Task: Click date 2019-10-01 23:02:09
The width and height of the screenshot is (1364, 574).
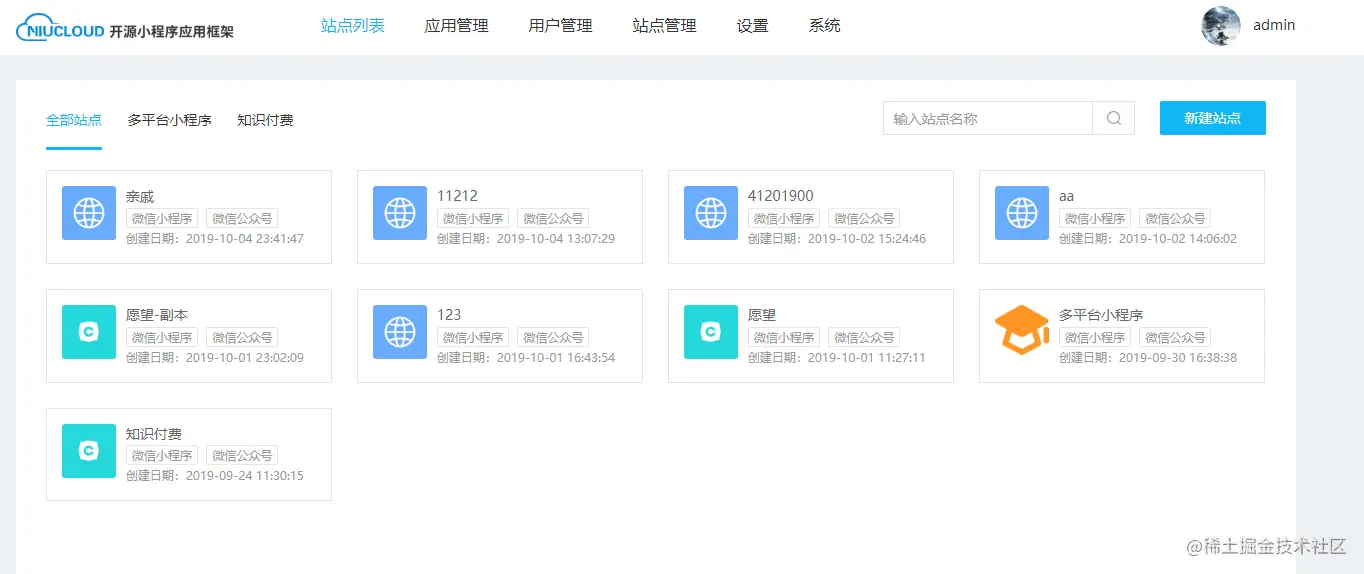Action: [x=245, y=358]
